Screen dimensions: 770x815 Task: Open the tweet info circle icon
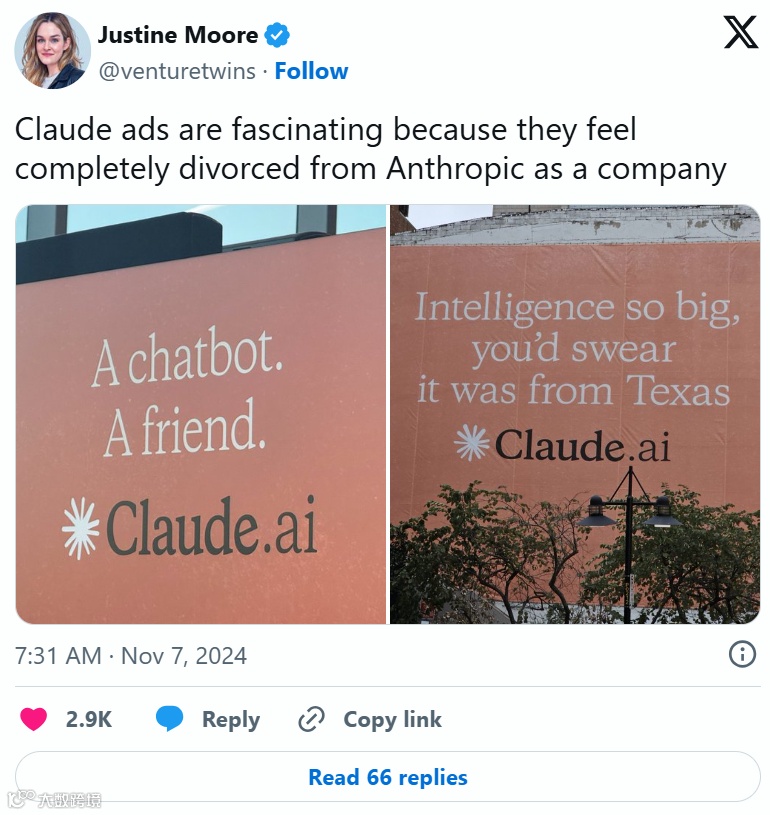pos(742,654)
